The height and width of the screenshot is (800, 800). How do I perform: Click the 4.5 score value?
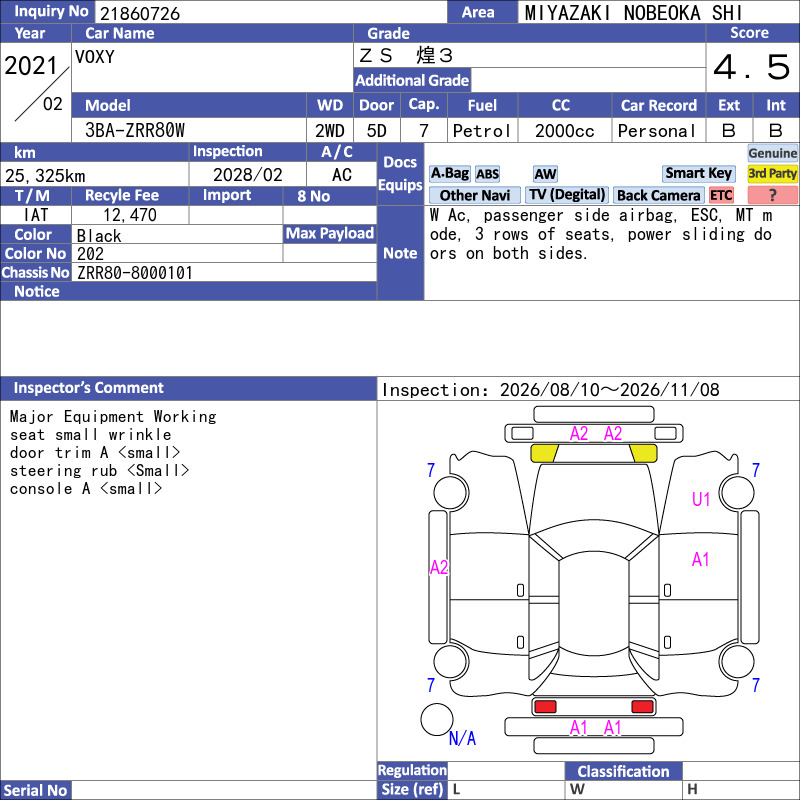coord(752,67)
